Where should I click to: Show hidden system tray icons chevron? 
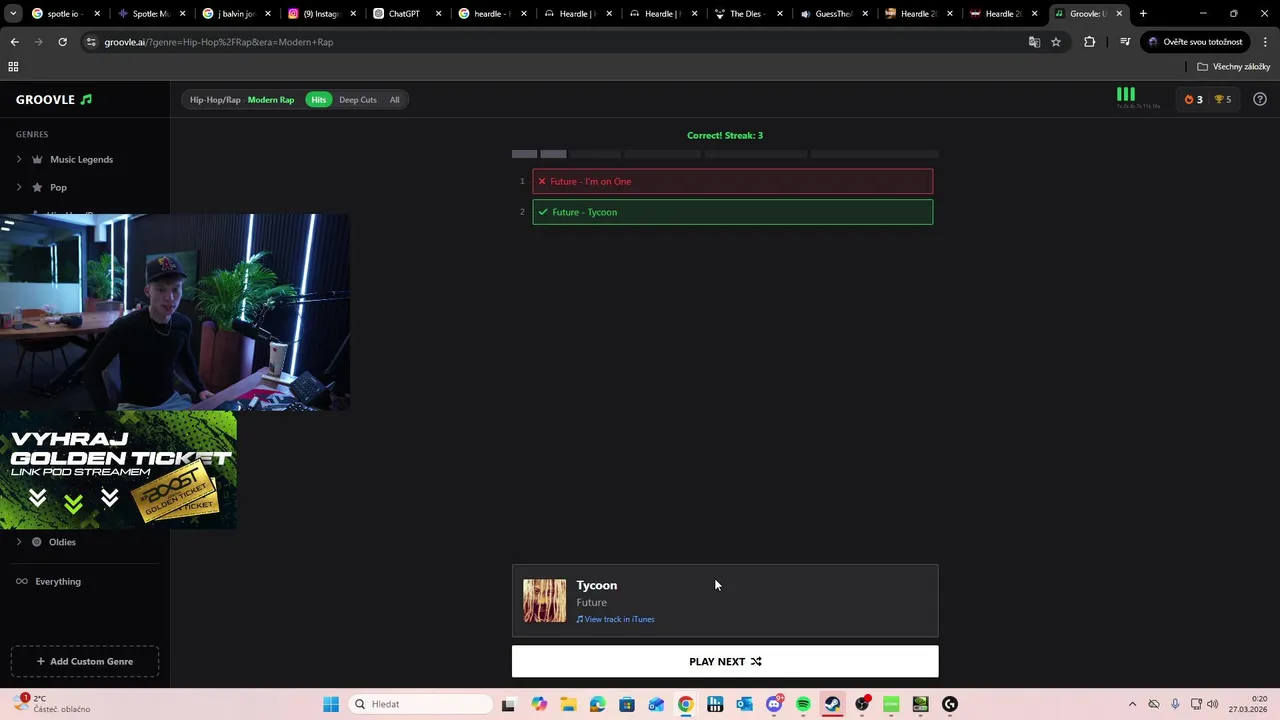[x=1132, y=704]
